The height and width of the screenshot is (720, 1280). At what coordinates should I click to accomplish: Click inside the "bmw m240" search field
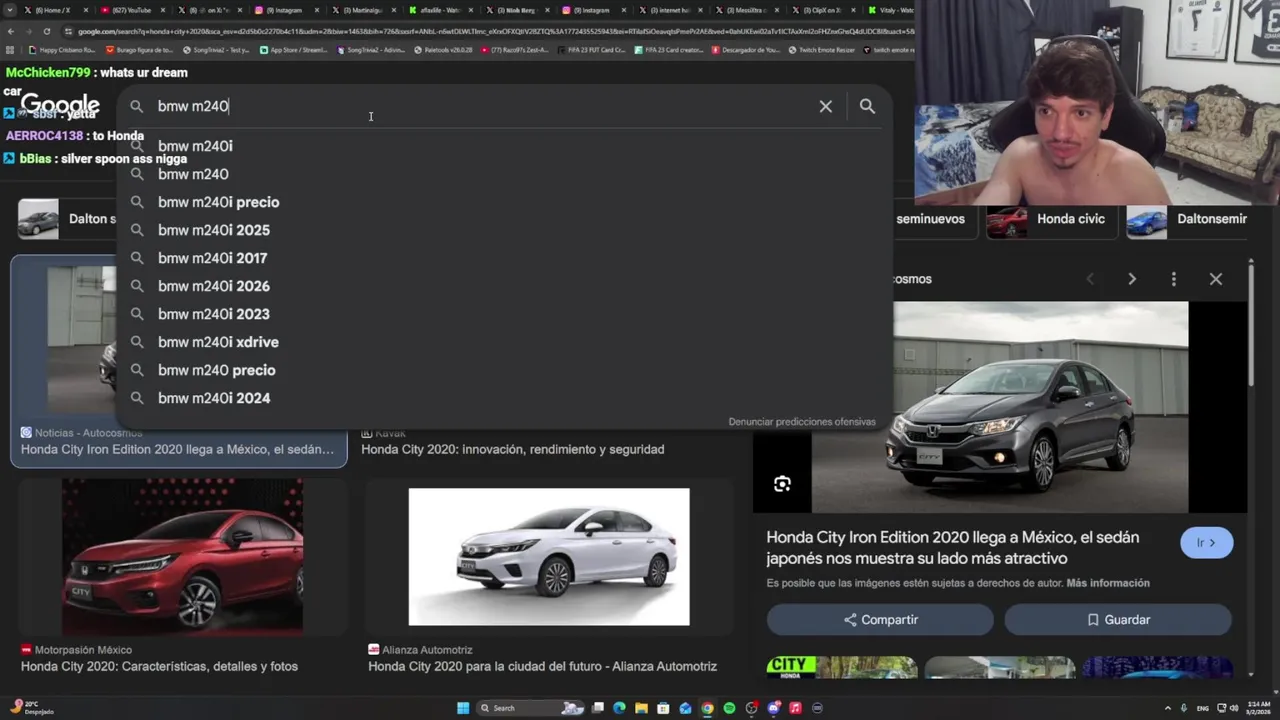pos(480,106)
